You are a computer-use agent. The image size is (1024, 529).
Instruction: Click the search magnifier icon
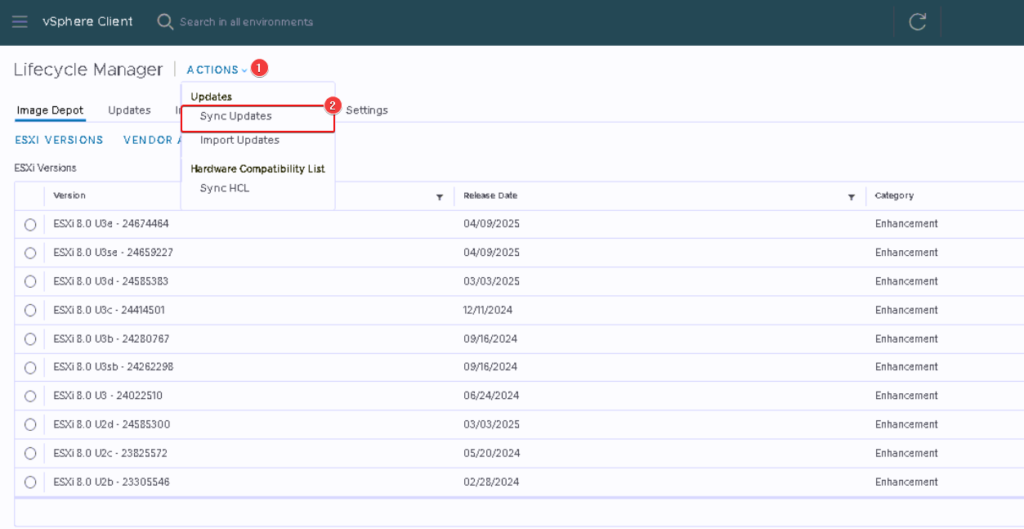pos(165,22)
